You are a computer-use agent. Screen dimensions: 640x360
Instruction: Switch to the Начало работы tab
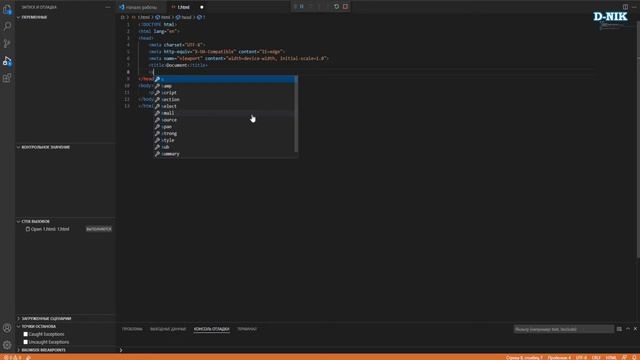(141, 7)
